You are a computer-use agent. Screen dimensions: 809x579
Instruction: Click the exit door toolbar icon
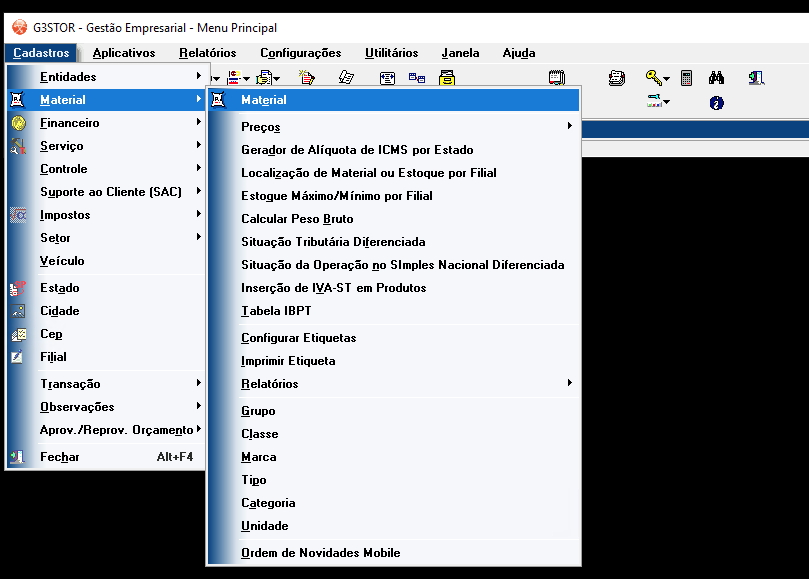pyautogui.click(x=757, y=78)
